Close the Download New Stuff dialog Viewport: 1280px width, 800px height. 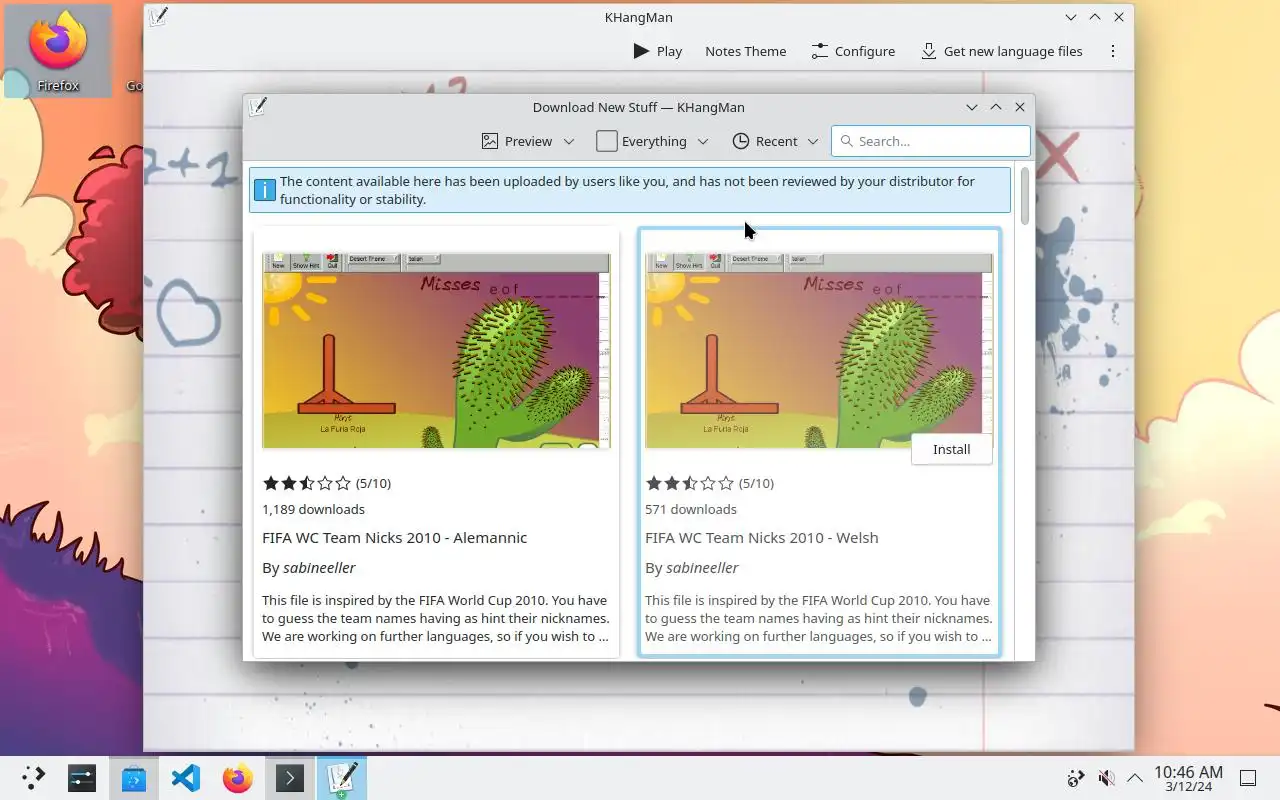(1020, 107)
